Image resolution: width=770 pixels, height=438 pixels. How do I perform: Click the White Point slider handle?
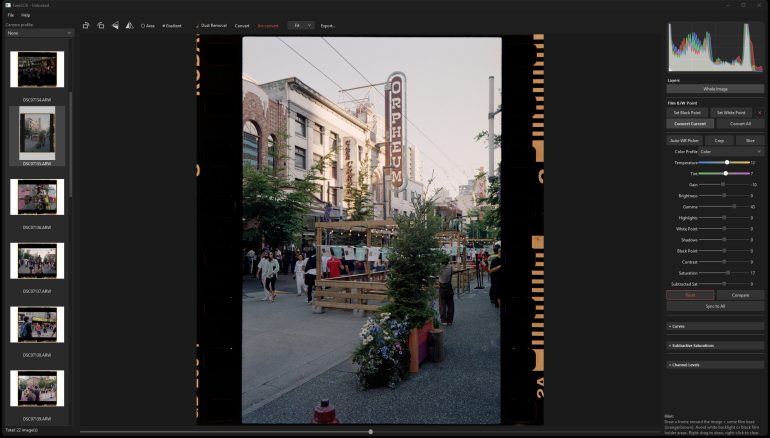[724, 229]
